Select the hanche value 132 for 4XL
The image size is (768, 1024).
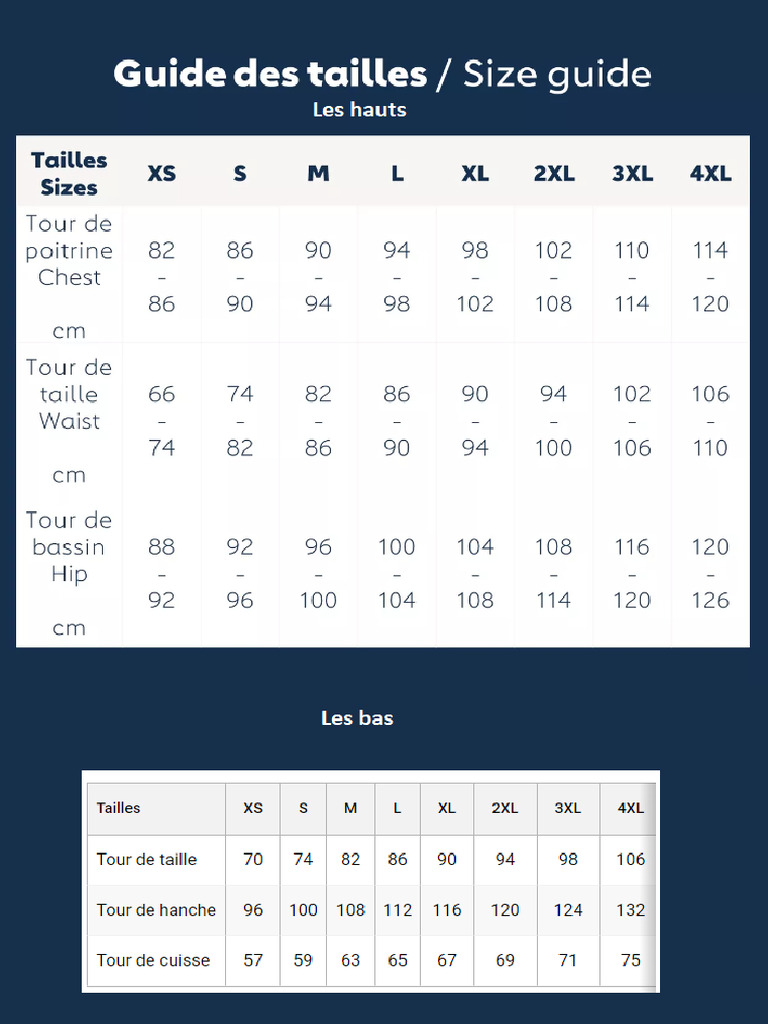[x=630, y=910]
